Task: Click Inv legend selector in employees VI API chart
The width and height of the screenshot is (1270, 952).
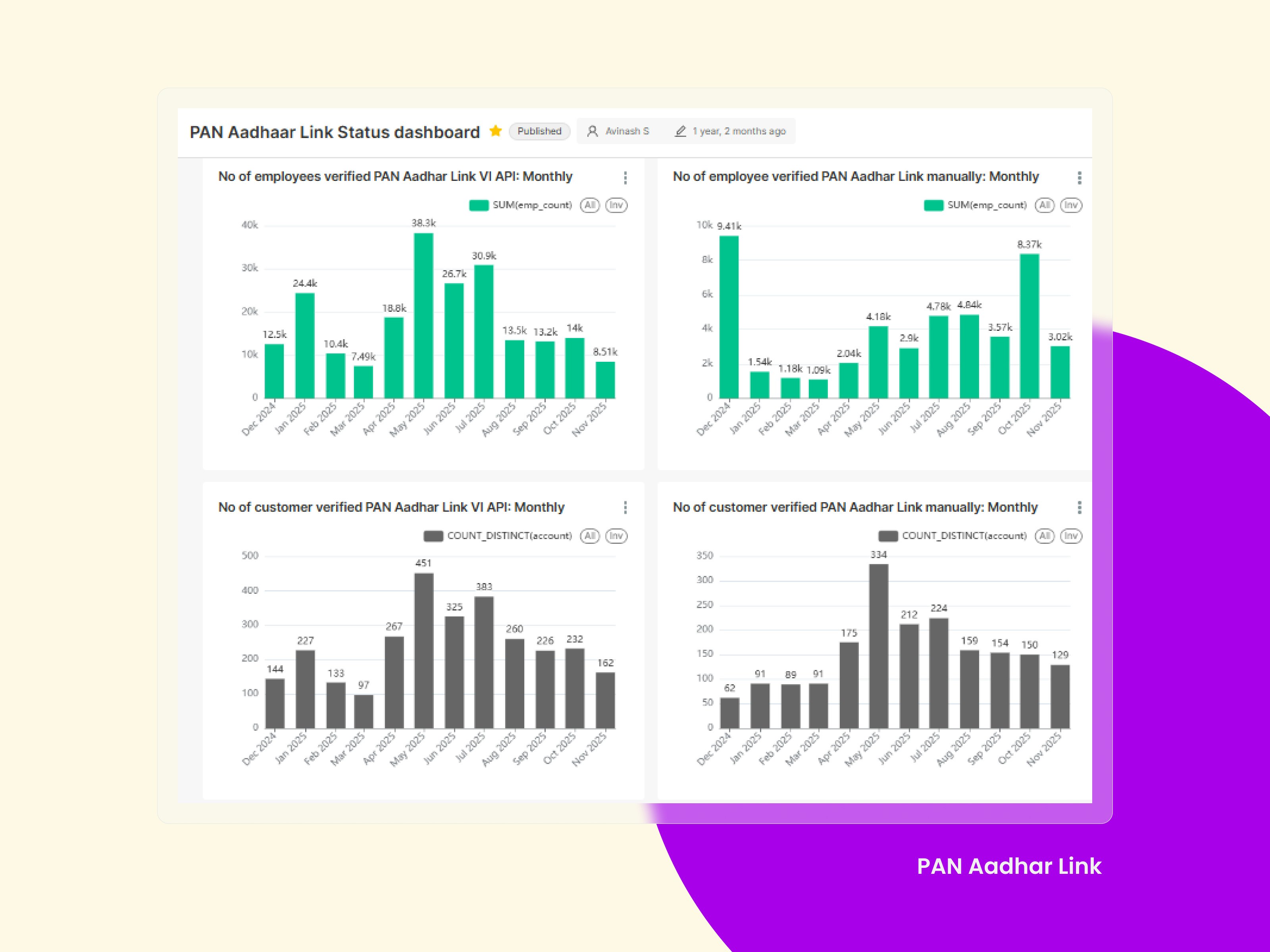Action: pyautogui.click(x=616, y=205)
